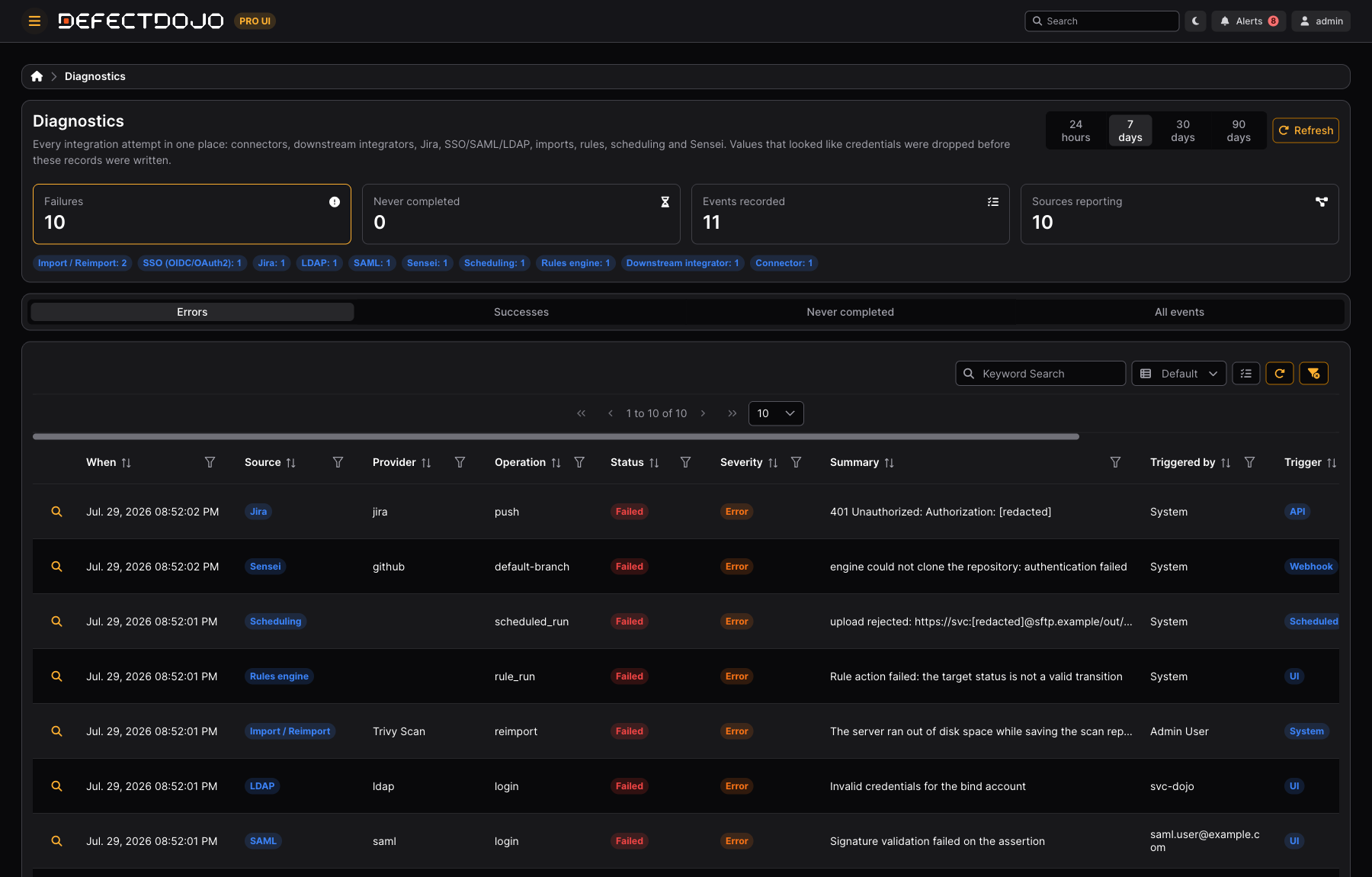Screen dimensions: 1372x877
Task: View details of the Scheduling row
Action: pos(56,622)
